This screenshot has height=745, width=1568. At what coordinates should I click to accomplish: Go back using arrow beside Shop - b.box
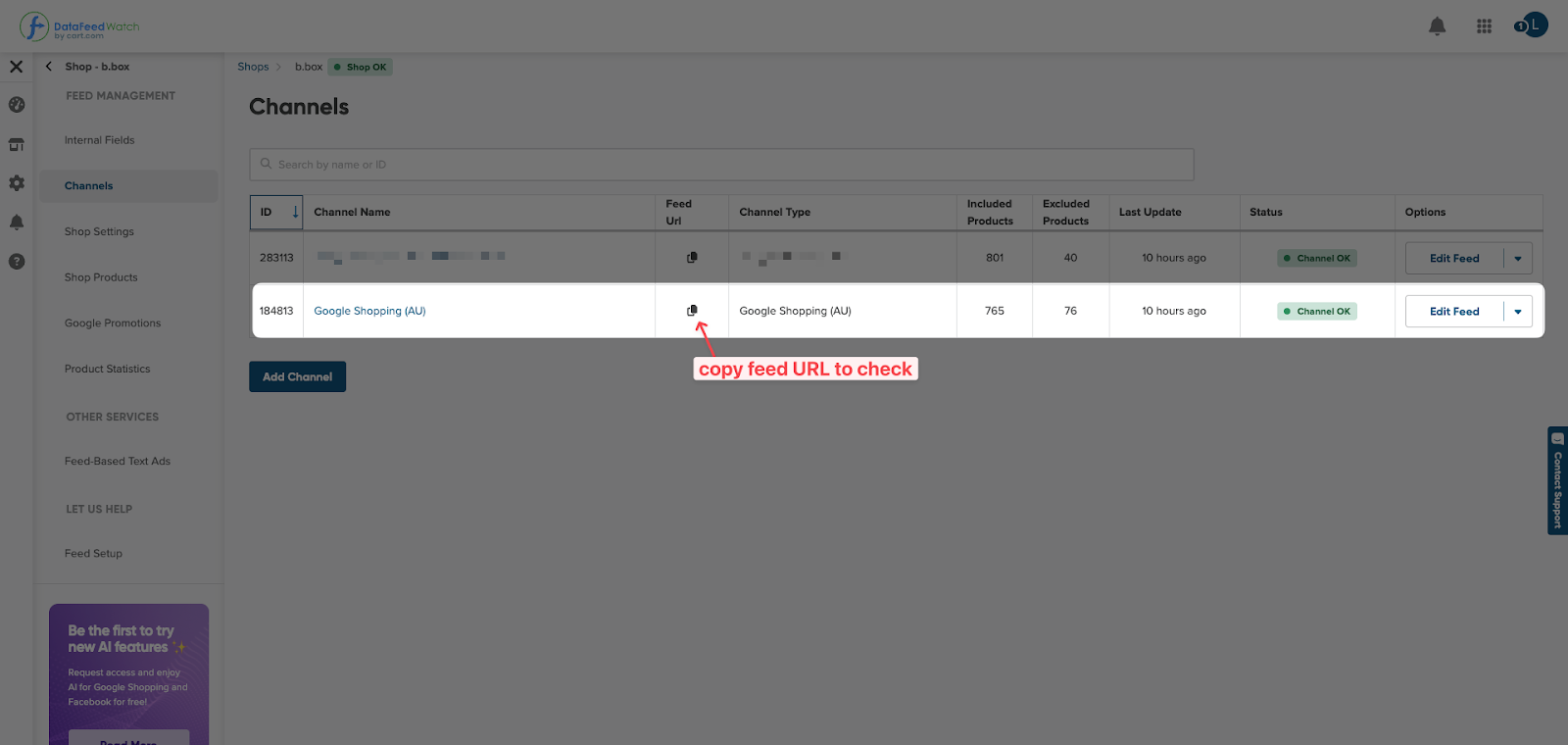point(49,67)
